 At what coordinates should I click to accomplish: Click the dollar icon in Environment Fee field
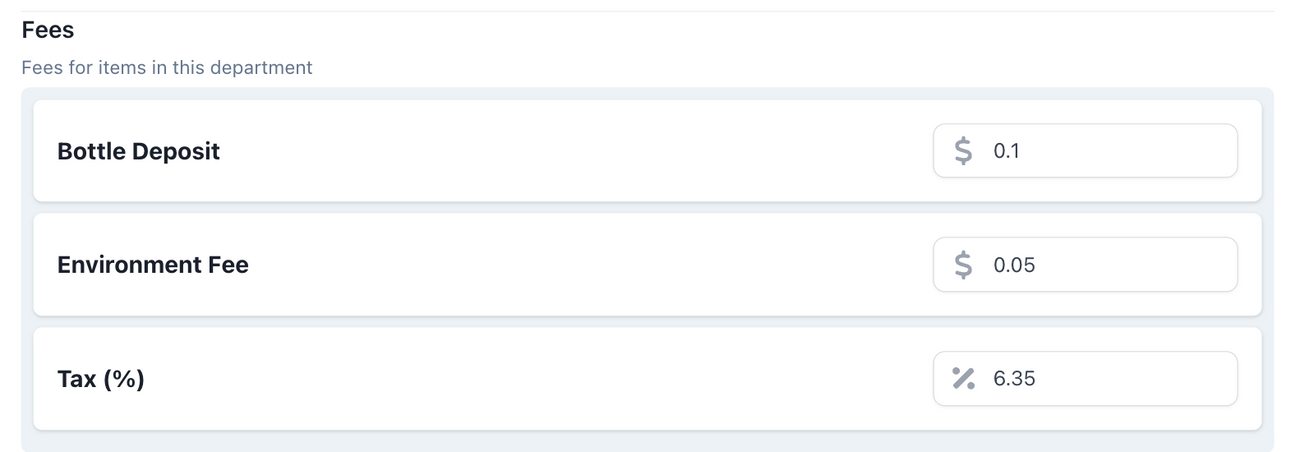click(x=962, y=265)
